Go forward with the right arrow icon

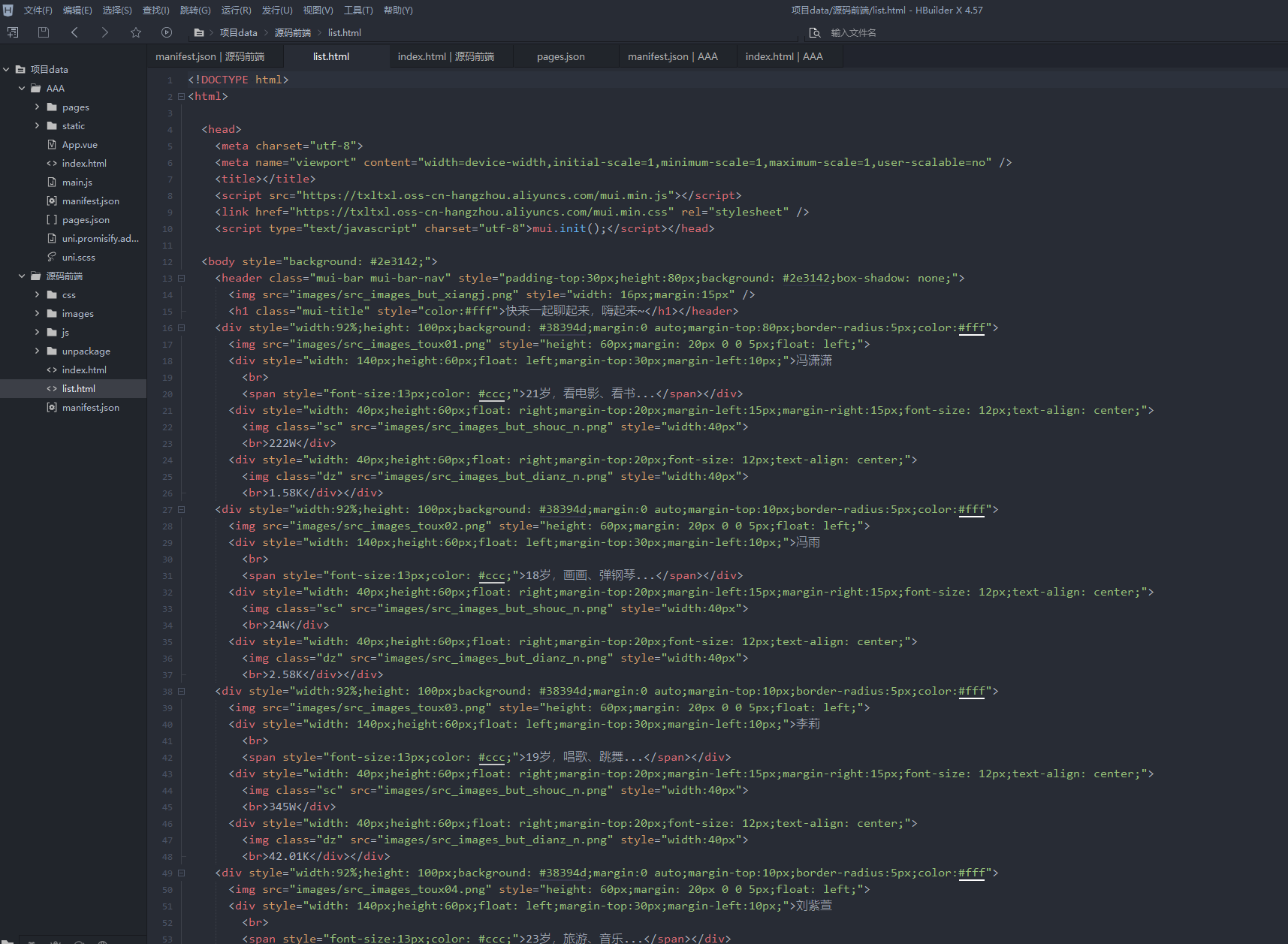pos(104,32)
